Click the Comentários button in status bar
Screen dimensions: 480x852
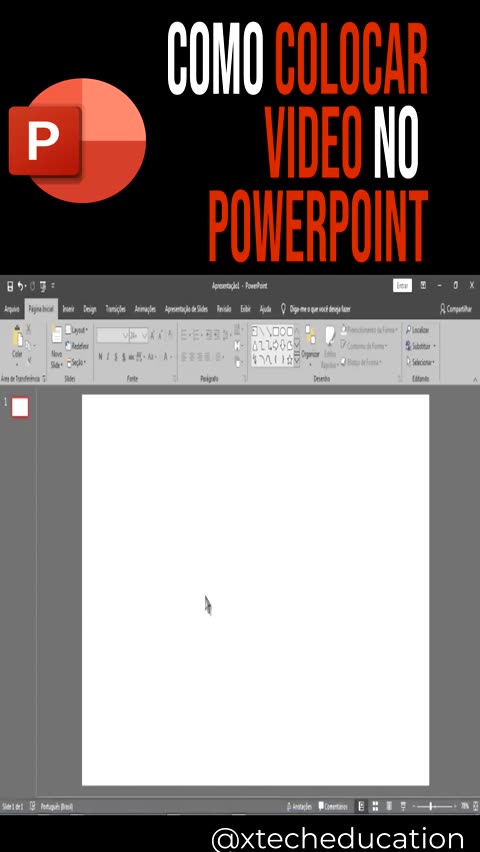pyautogui.click(x=333, y=806)
